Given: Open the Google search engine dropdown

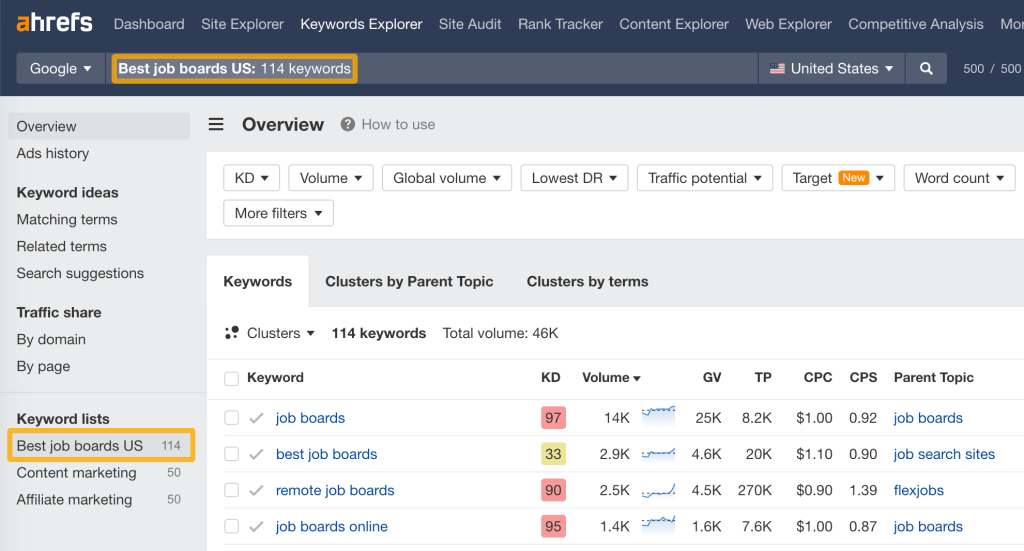Looking at the screenshot, I should click(x=61, y=69).
